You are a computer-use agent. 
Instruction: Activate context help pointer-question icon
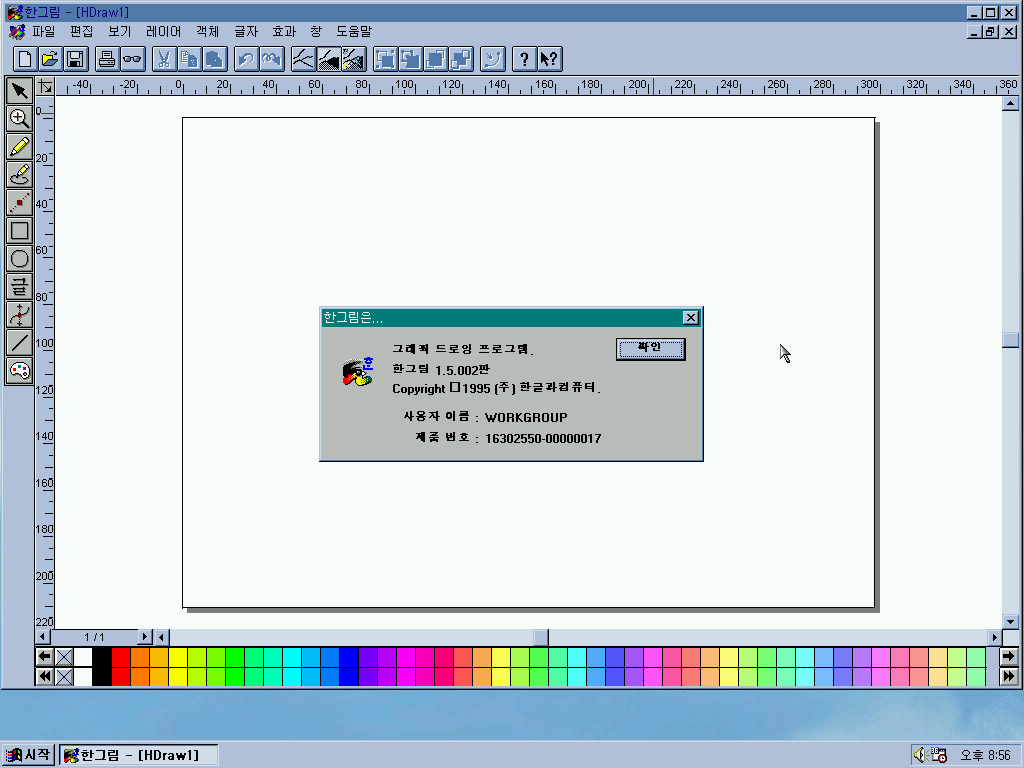click(x=550, y=59)
